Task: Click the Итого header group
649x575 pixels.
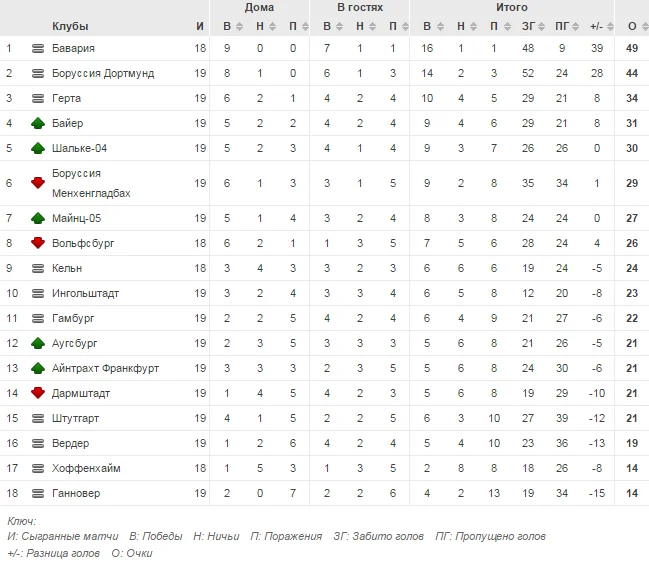Action: point(513,8)
